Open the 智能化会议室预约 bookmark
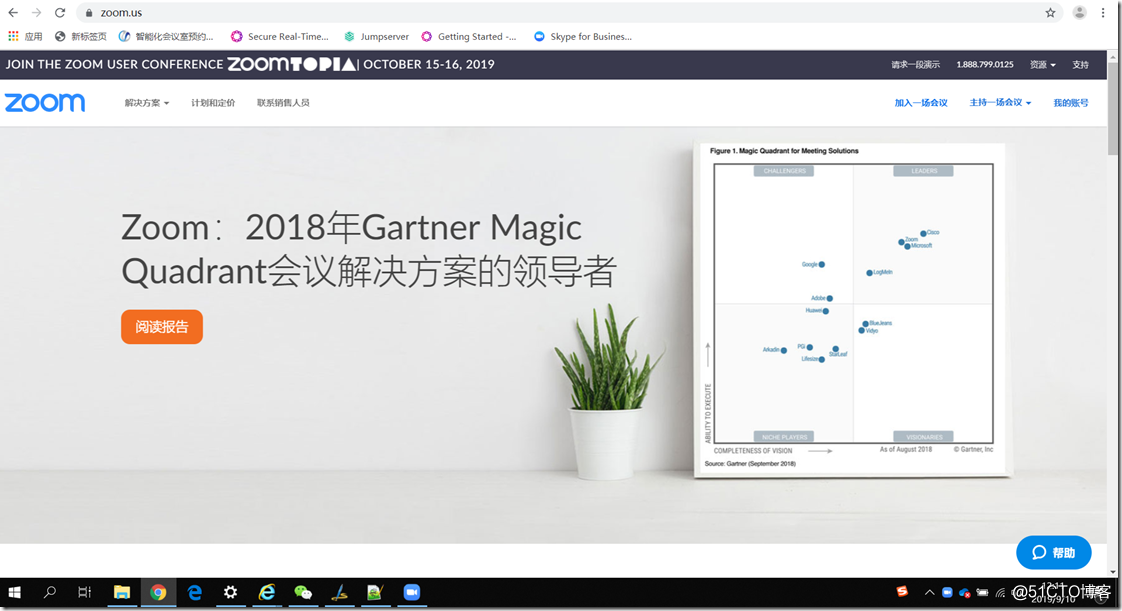This screenshot has width=1122, height=611. pos(166,36)
